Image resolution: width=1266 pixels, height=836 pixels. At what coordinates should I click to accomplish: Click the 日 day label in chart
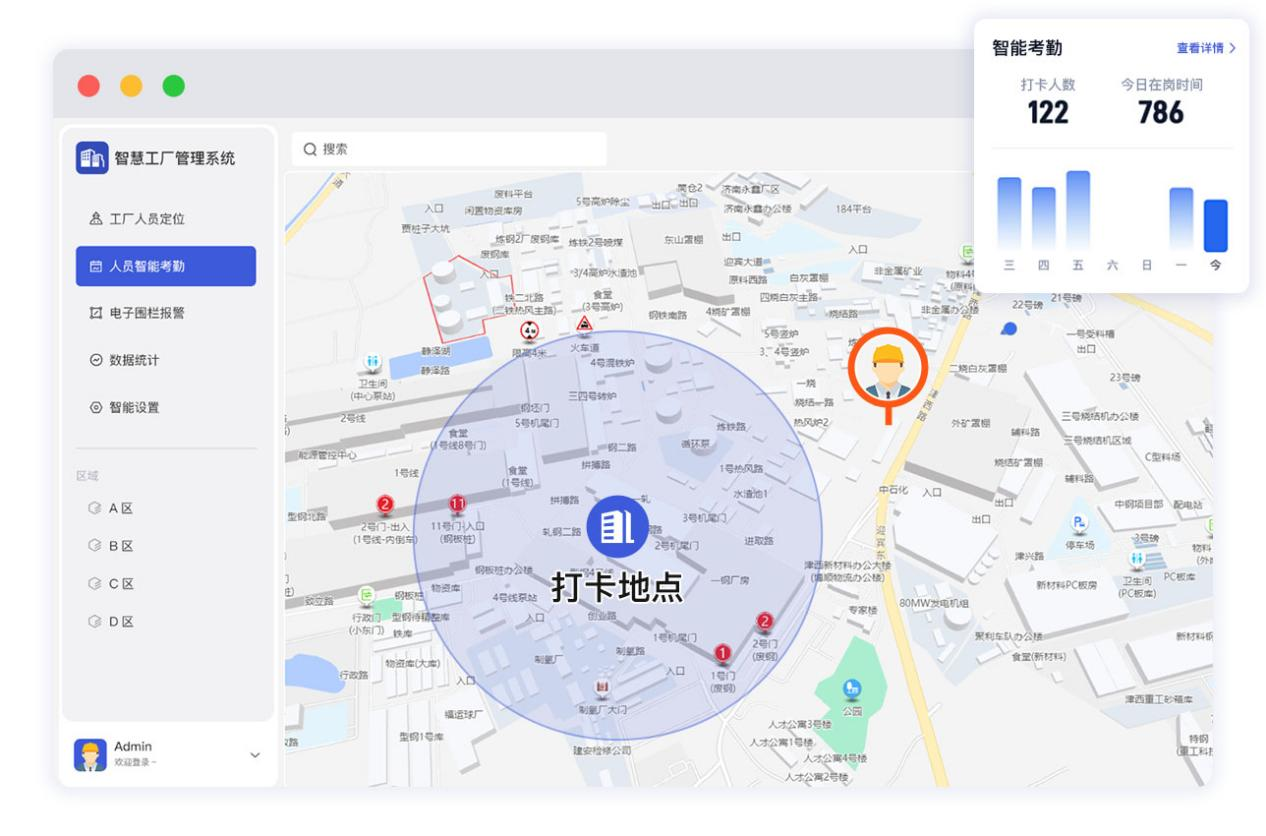tap(1147, 265)
